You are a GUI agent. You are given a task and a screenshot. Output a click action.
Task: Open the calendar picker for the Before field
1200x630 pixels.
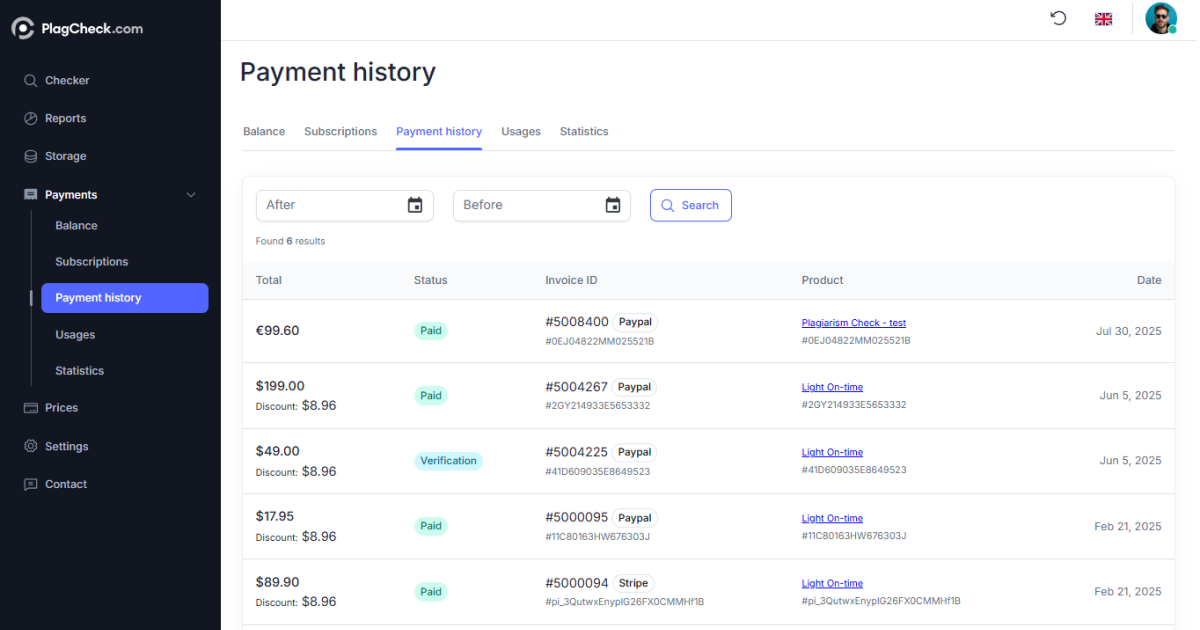click(612, 205)
